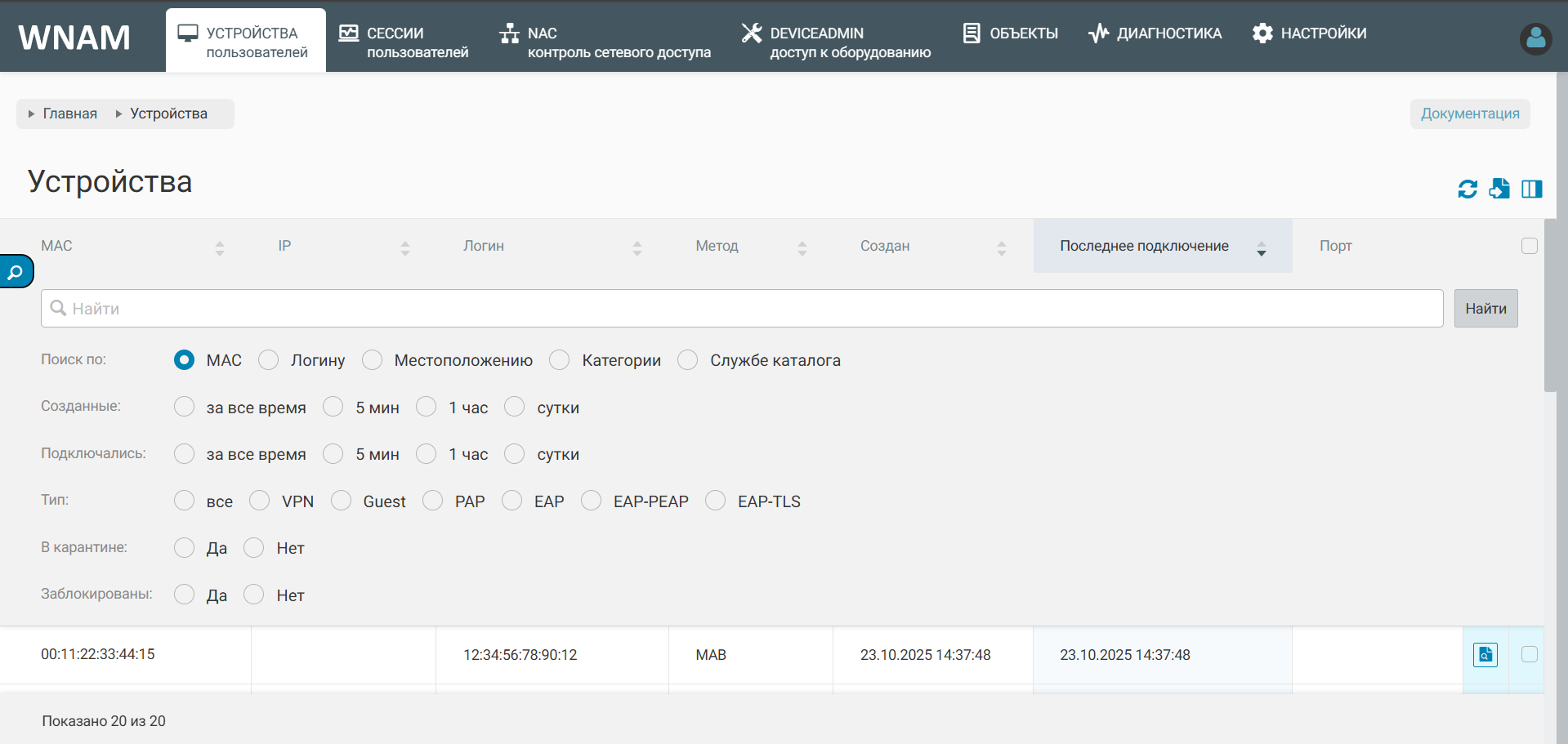Viewport: 1568px width, 744px height.
Task: Open the user profile avatar icon
Action: [x=1535, y=38]
